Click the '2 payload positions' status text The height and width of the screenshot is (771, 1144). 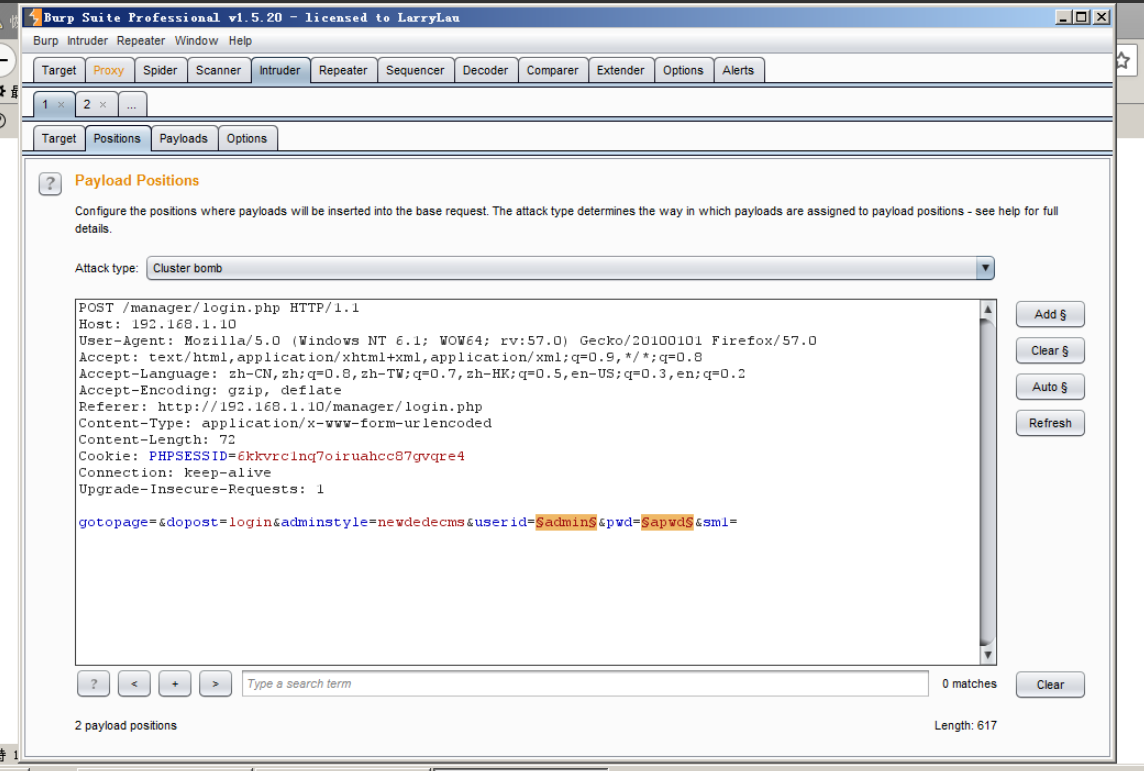click(x=125, y=726)
